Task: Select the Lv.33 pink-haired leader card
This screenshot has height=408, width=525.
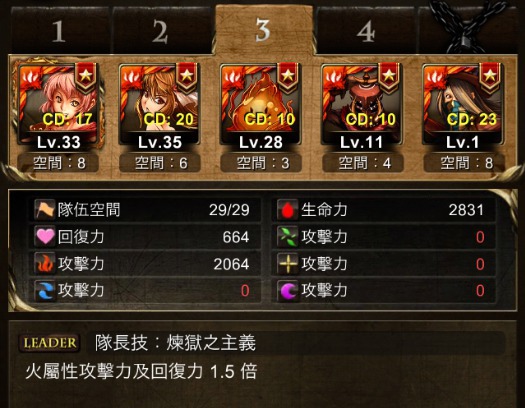Action: click(59, 104)
